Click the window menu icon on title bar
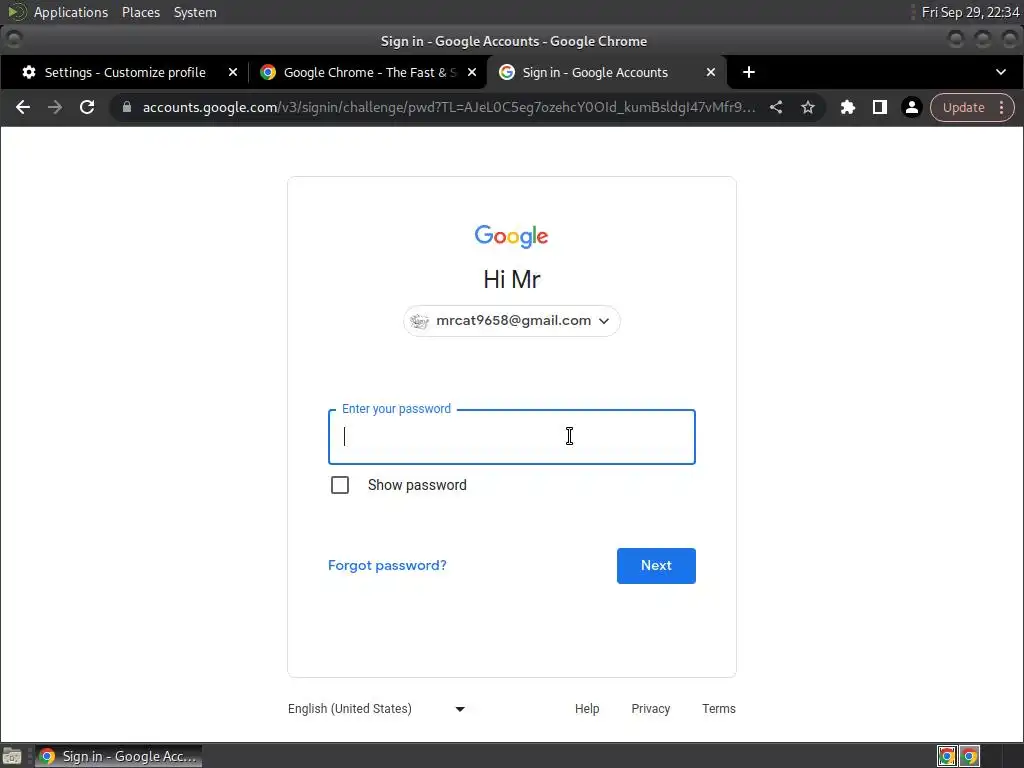This screenshot has width=1024, height=768. [14, 39]
